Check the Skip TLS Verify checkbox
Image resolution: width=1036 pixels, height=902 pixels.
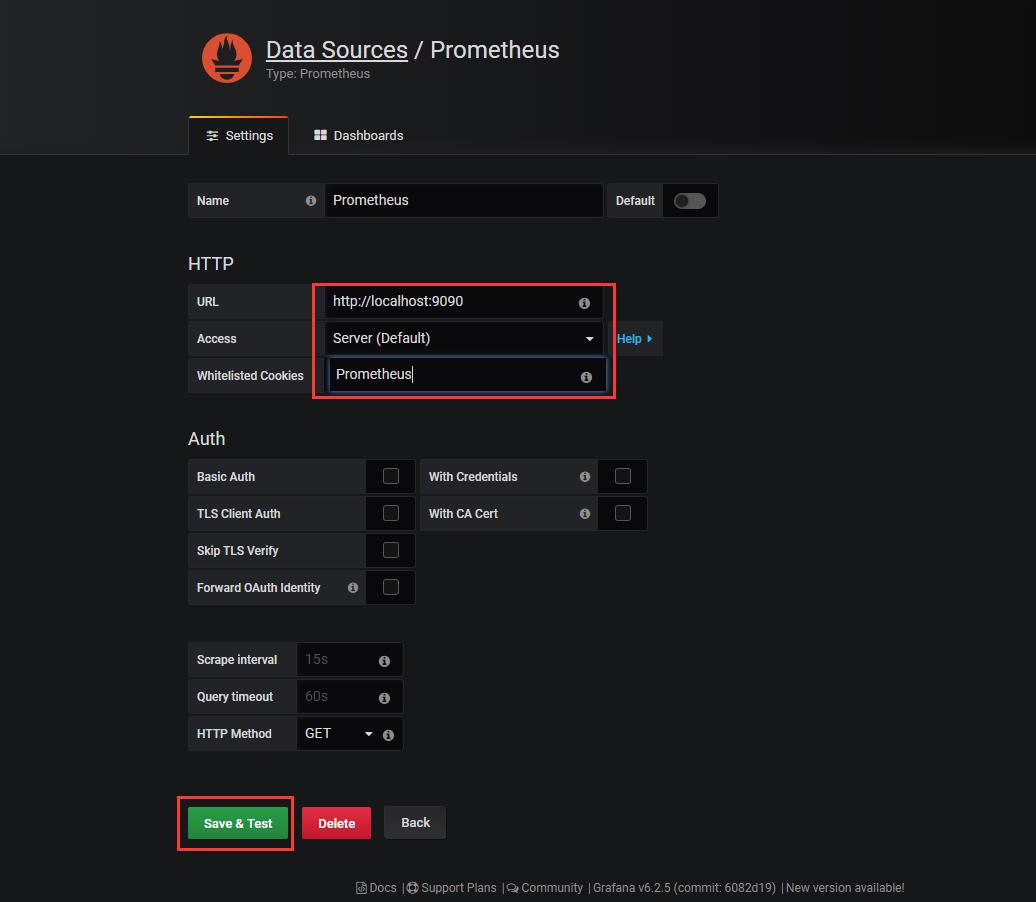point(390,550)
